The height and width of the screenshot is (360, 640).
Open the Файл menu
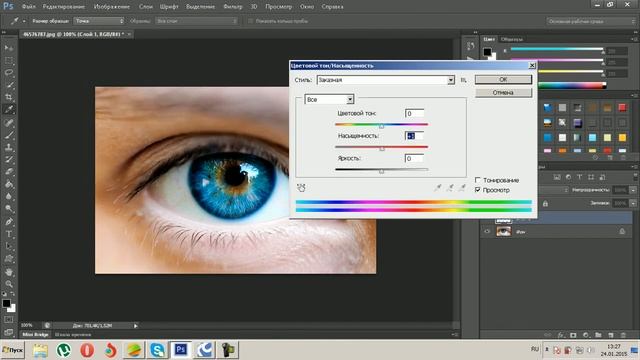pos(29,7)
